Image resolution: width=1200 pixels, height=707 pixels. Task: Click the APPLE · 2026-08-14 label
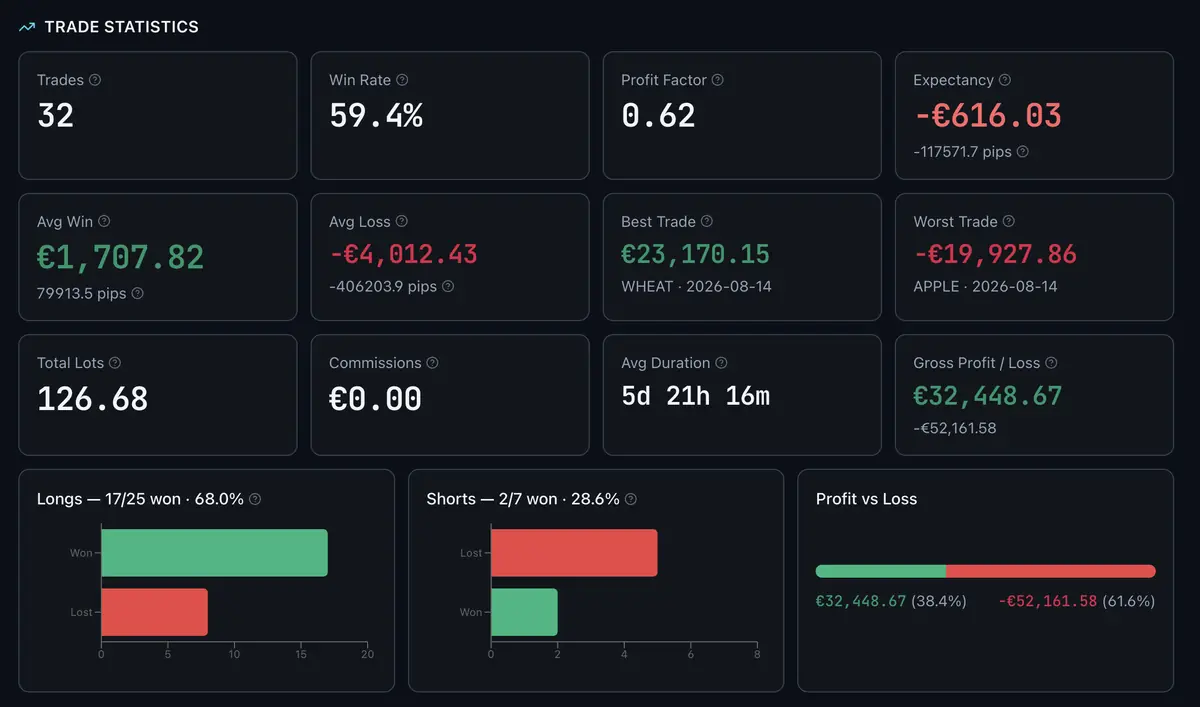click(986, 286)
